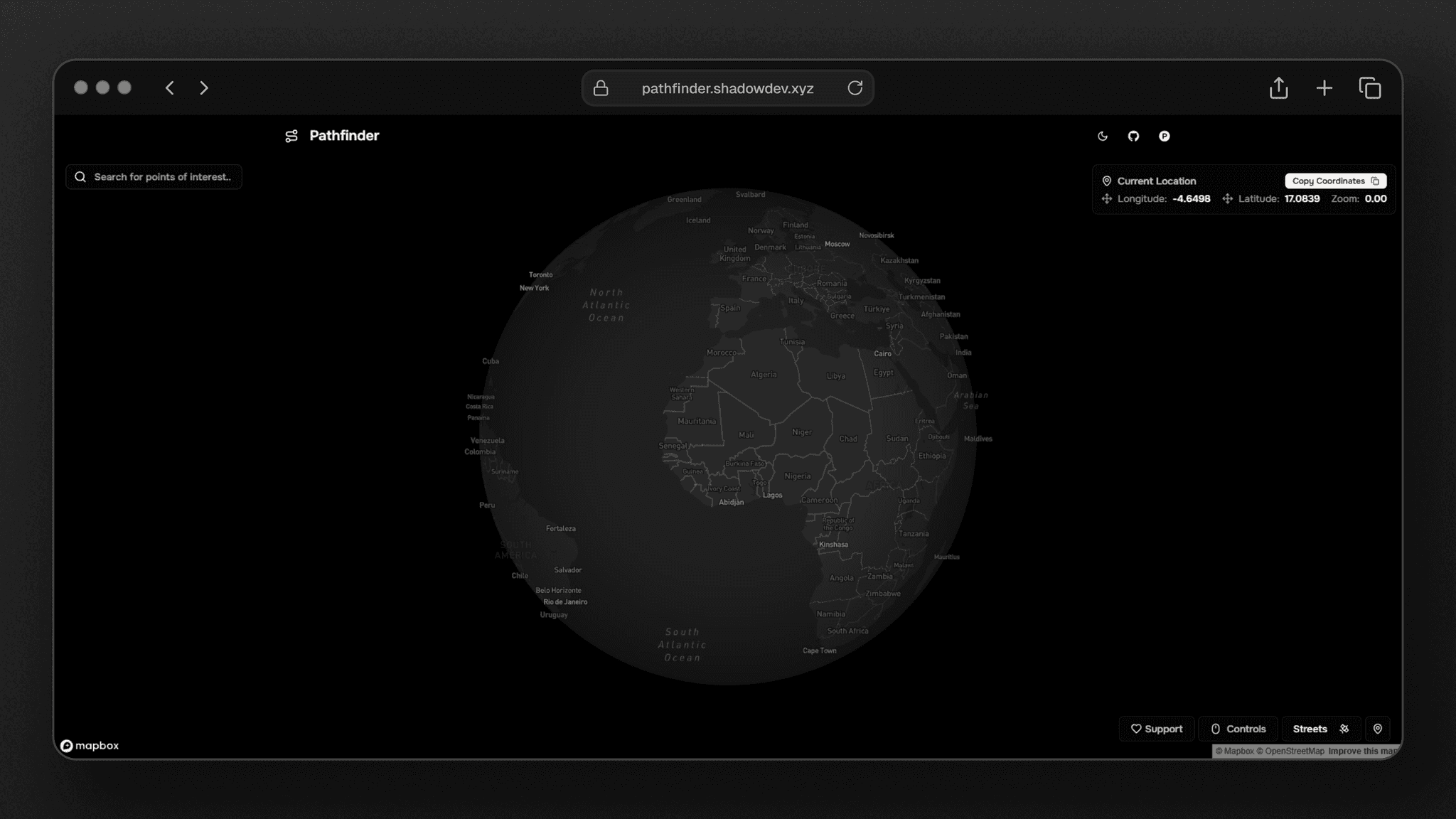Screen dimensions: 1456x819
Task: Reload the page with the refresh icon
Action: click(855, 88)
